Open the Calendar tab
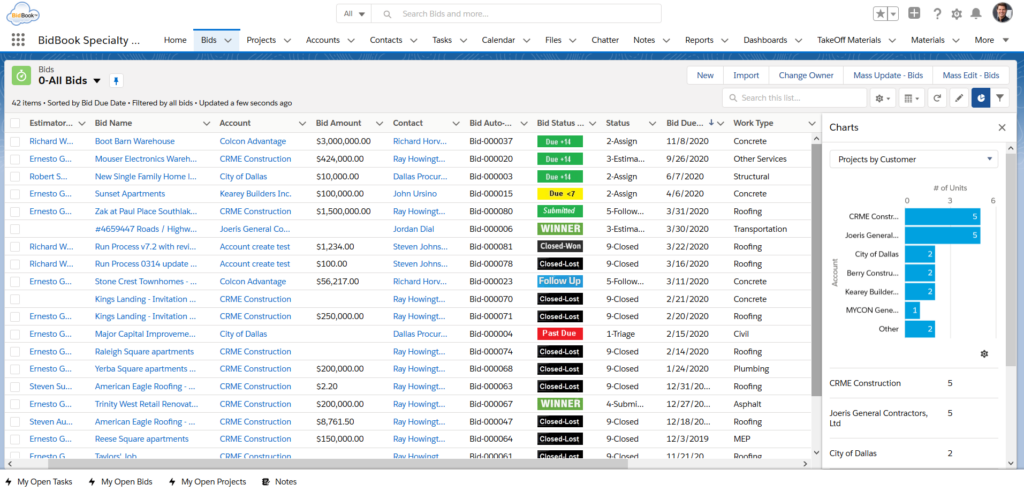Image resolution: width=1024 pixels, height=492 pixels. pos(498,40)
